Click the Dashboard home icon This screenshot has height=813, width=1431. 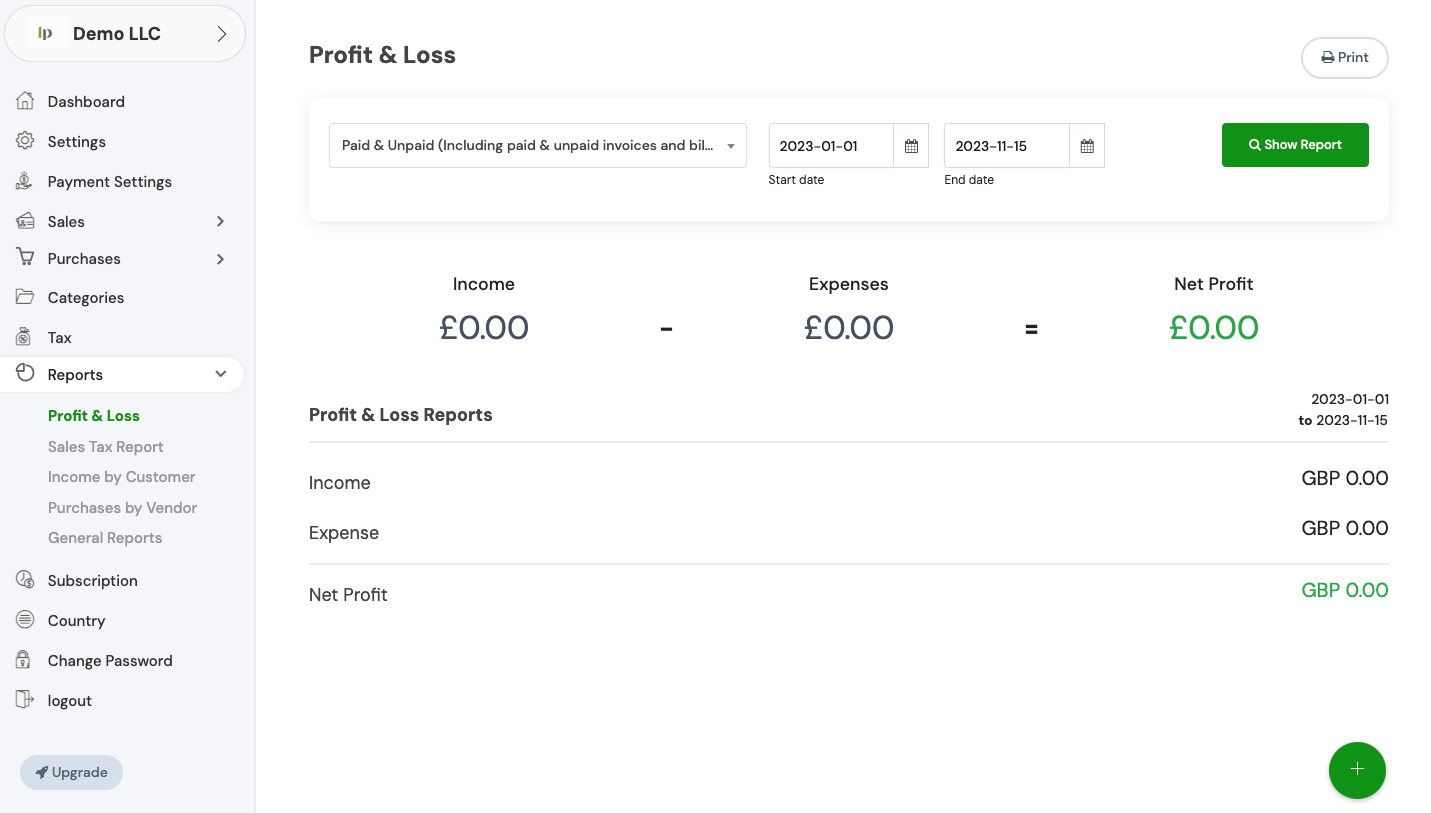[25, 101]
